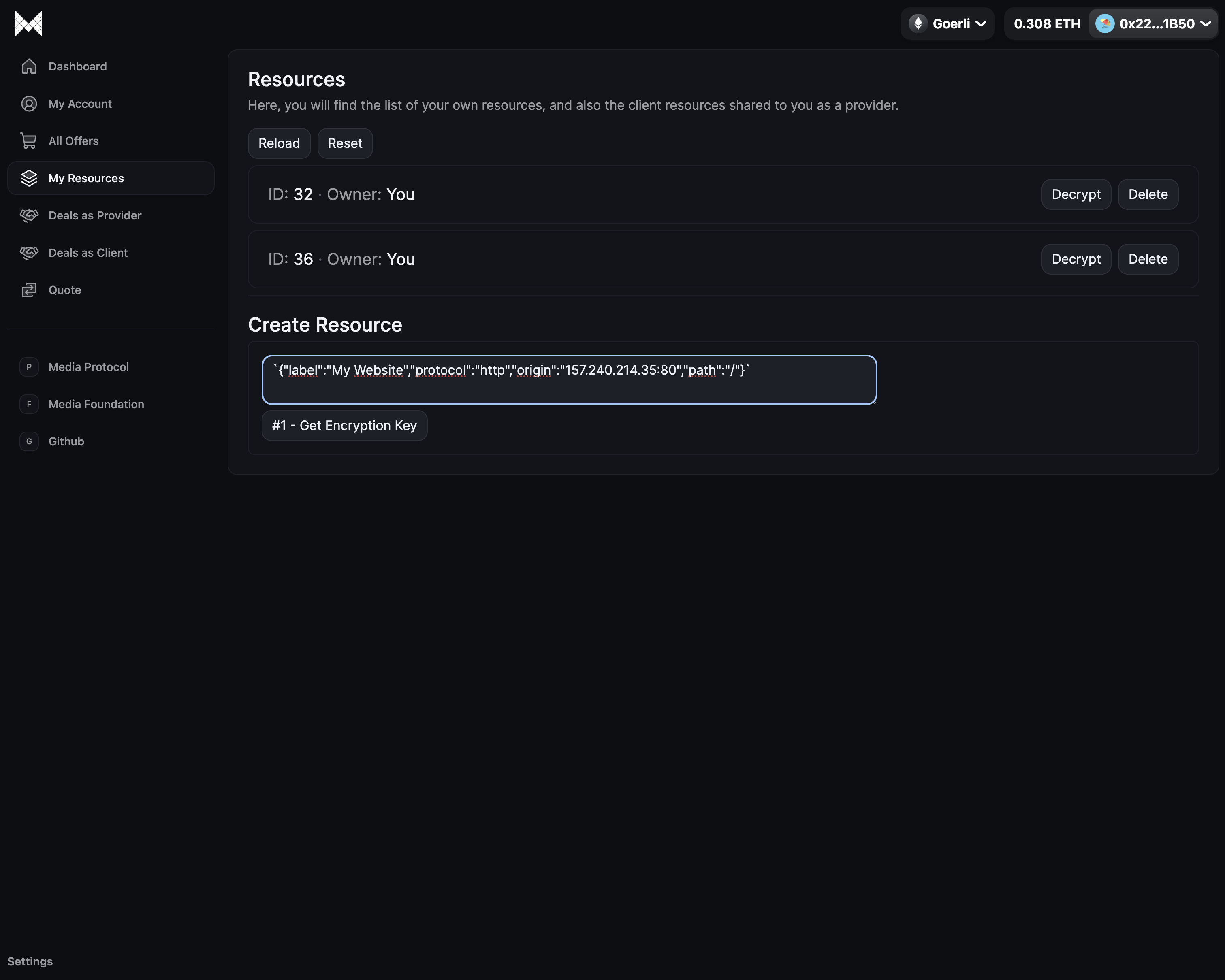Click the Create Resource JSON text field
The height and width of the screenshot is (980, 1225).
(x=569, y=379)
